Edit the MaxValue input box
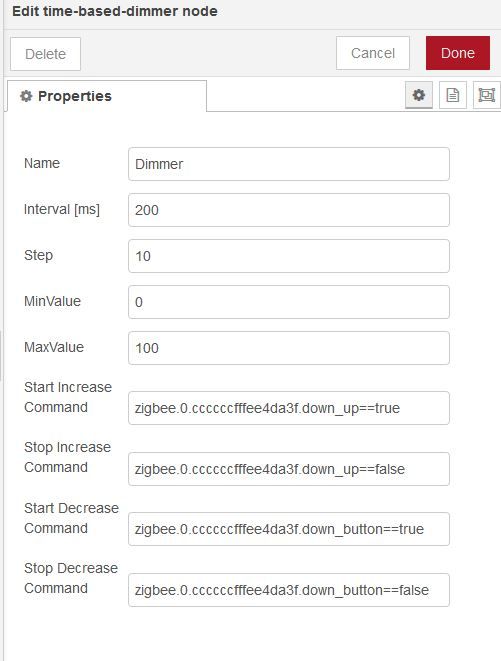 point(289,348)
